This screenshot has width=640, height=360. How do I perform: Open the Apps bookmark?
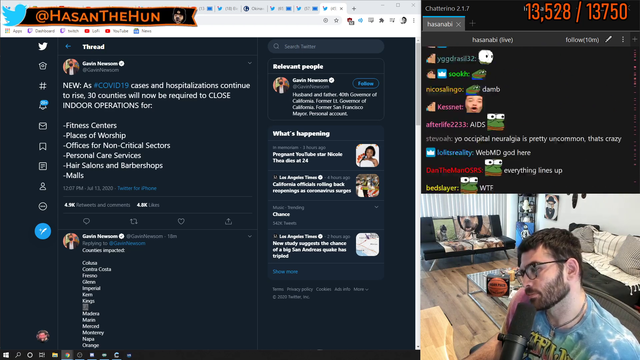(14, 31)
